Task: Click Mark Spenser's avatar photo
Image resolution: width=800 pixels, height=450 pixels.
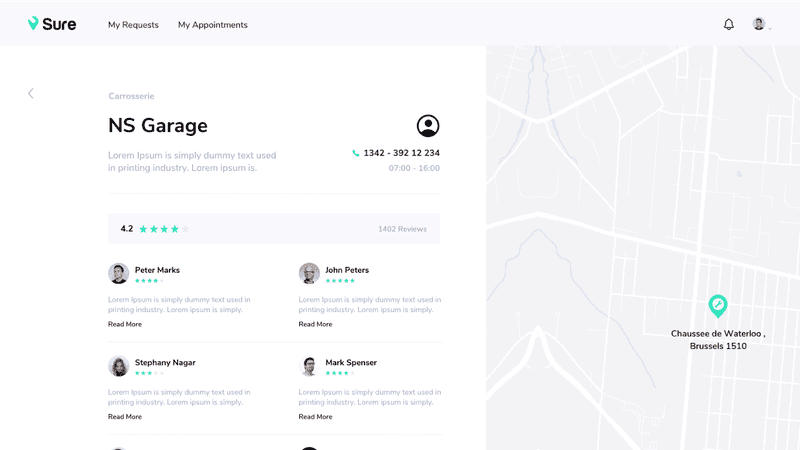Action: tap(309, 366)
